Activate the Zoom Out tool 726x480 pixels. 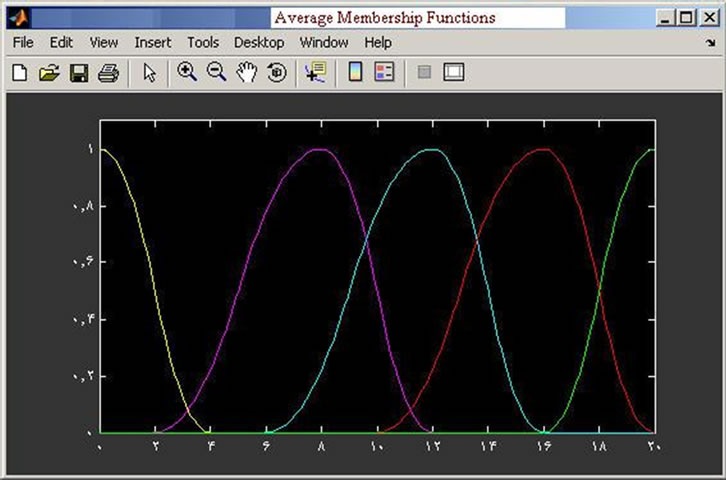[x=216, y=72]
